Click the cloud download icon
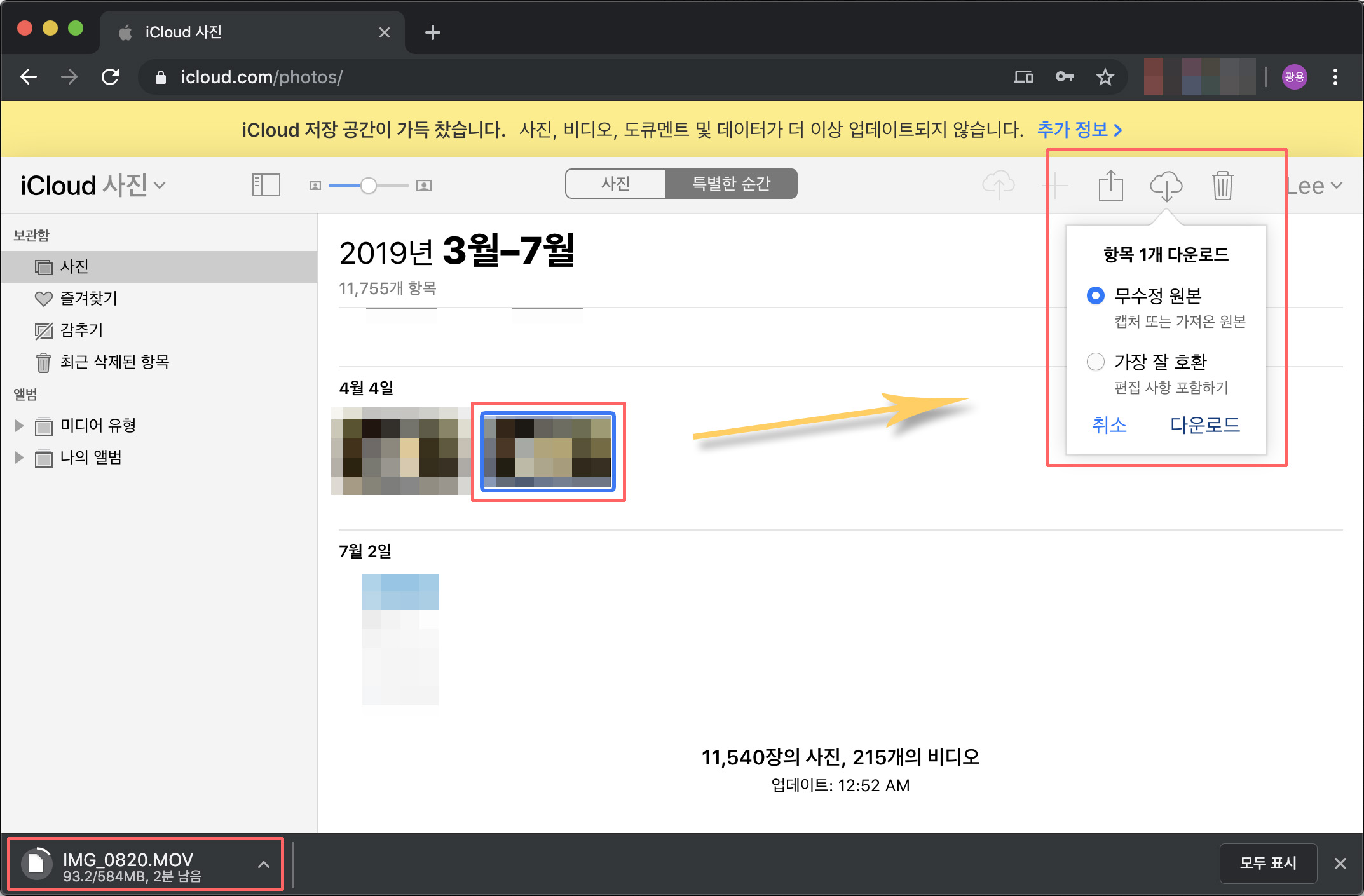 (1166, 186)
